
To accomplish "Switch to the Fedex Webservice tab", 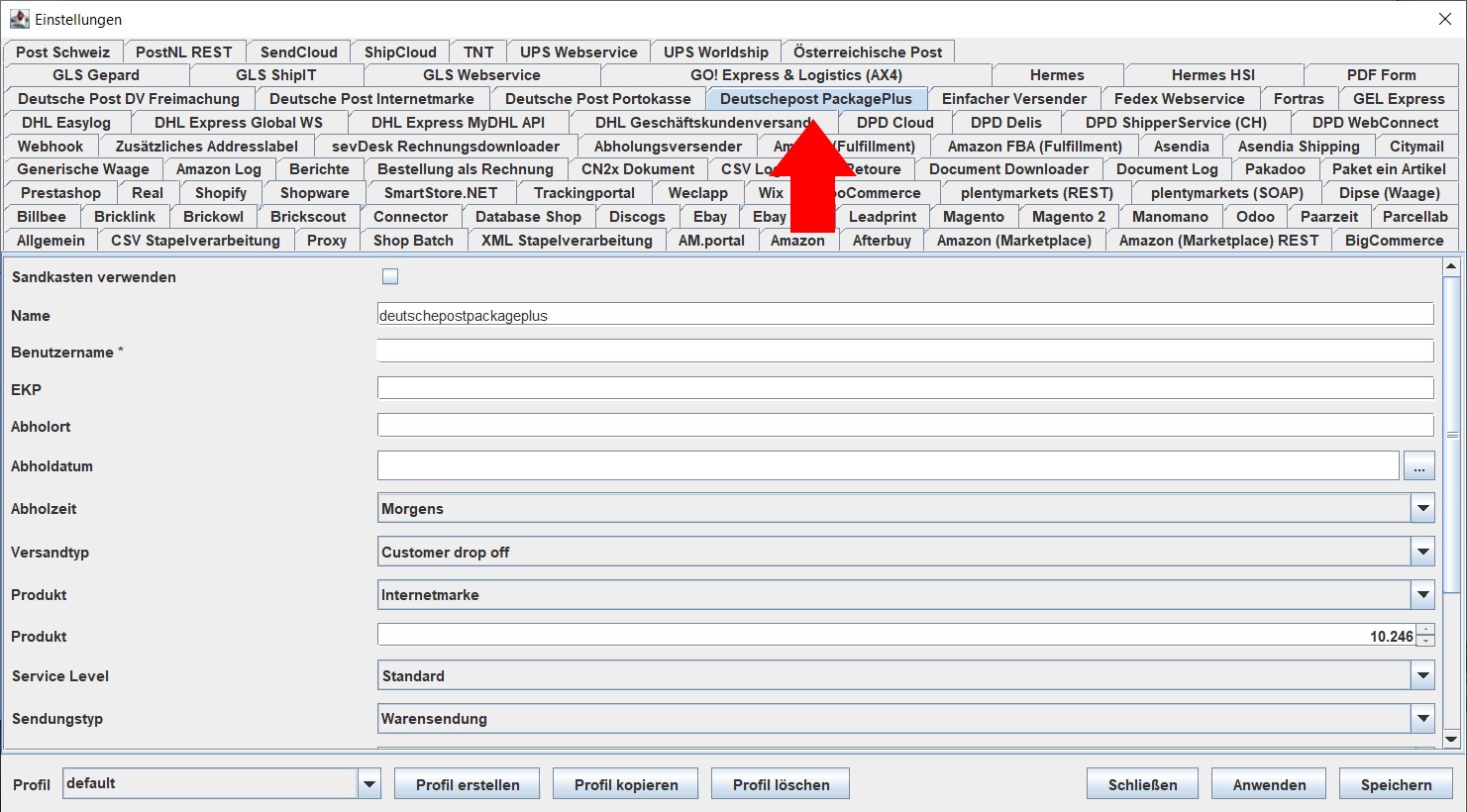I will 1179,99.
